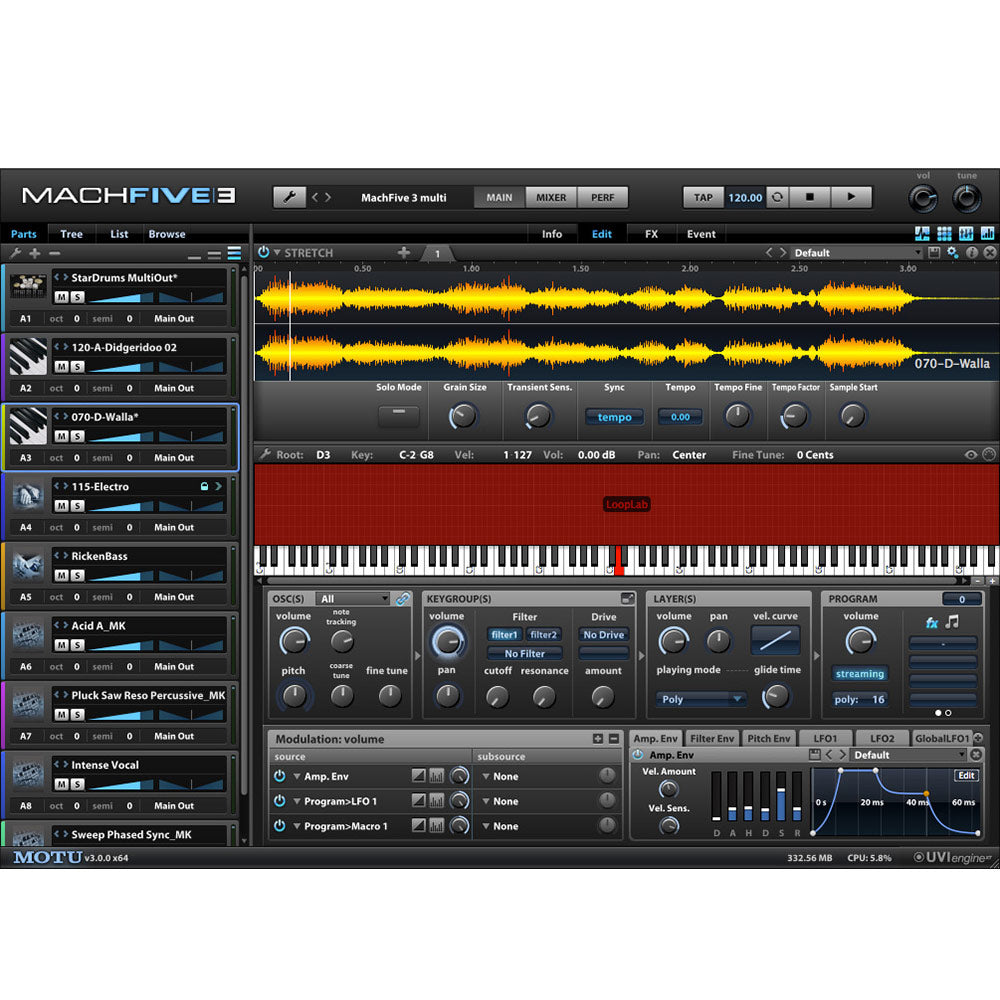Open the Browse tab in sidebar
This screenshot has height=1000, width=1000.
167,234
